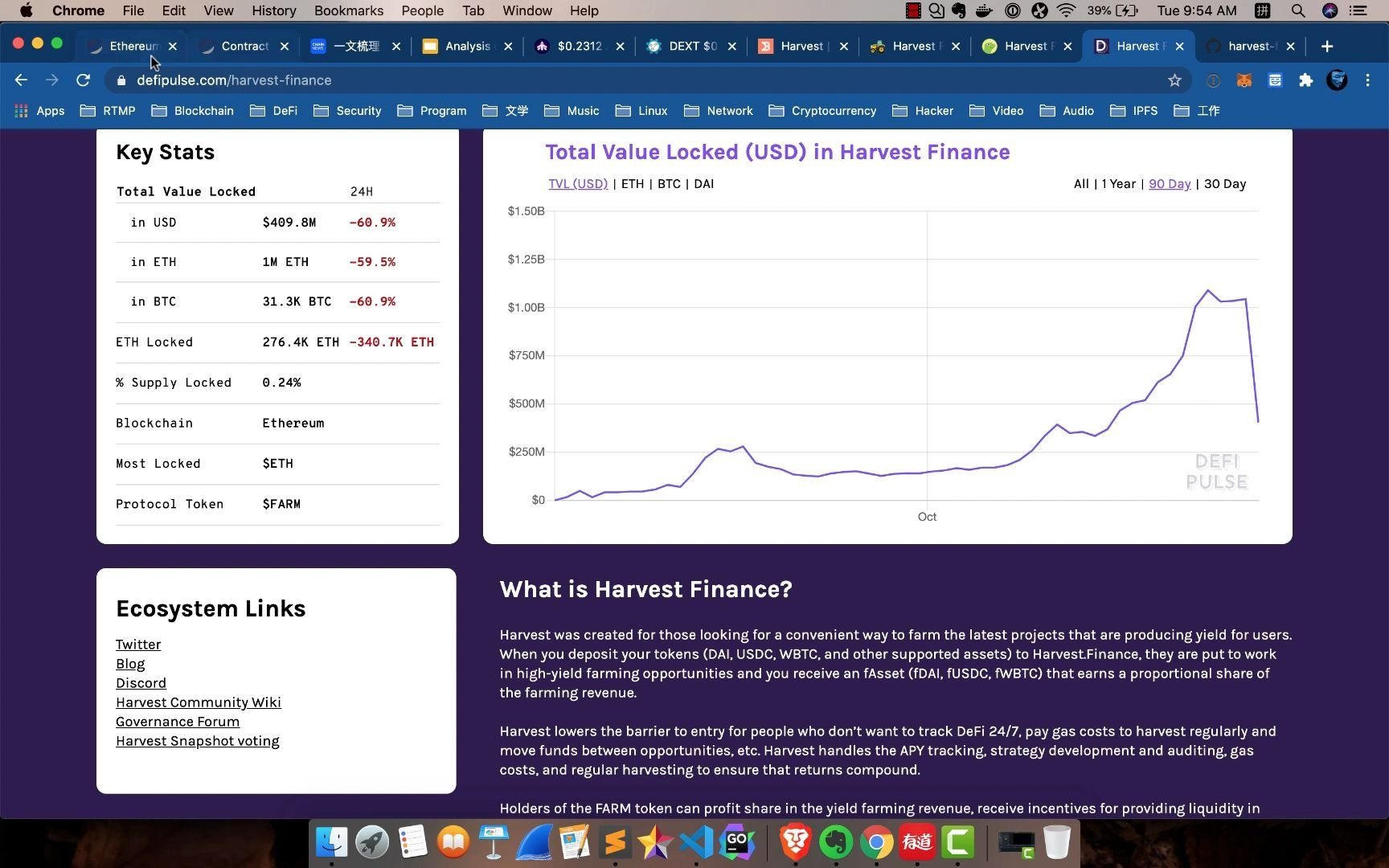Open the Extensions puzzle-piece menu
The width and height of the screenshot is (1389, 868).
click(x=1306, y=80)
